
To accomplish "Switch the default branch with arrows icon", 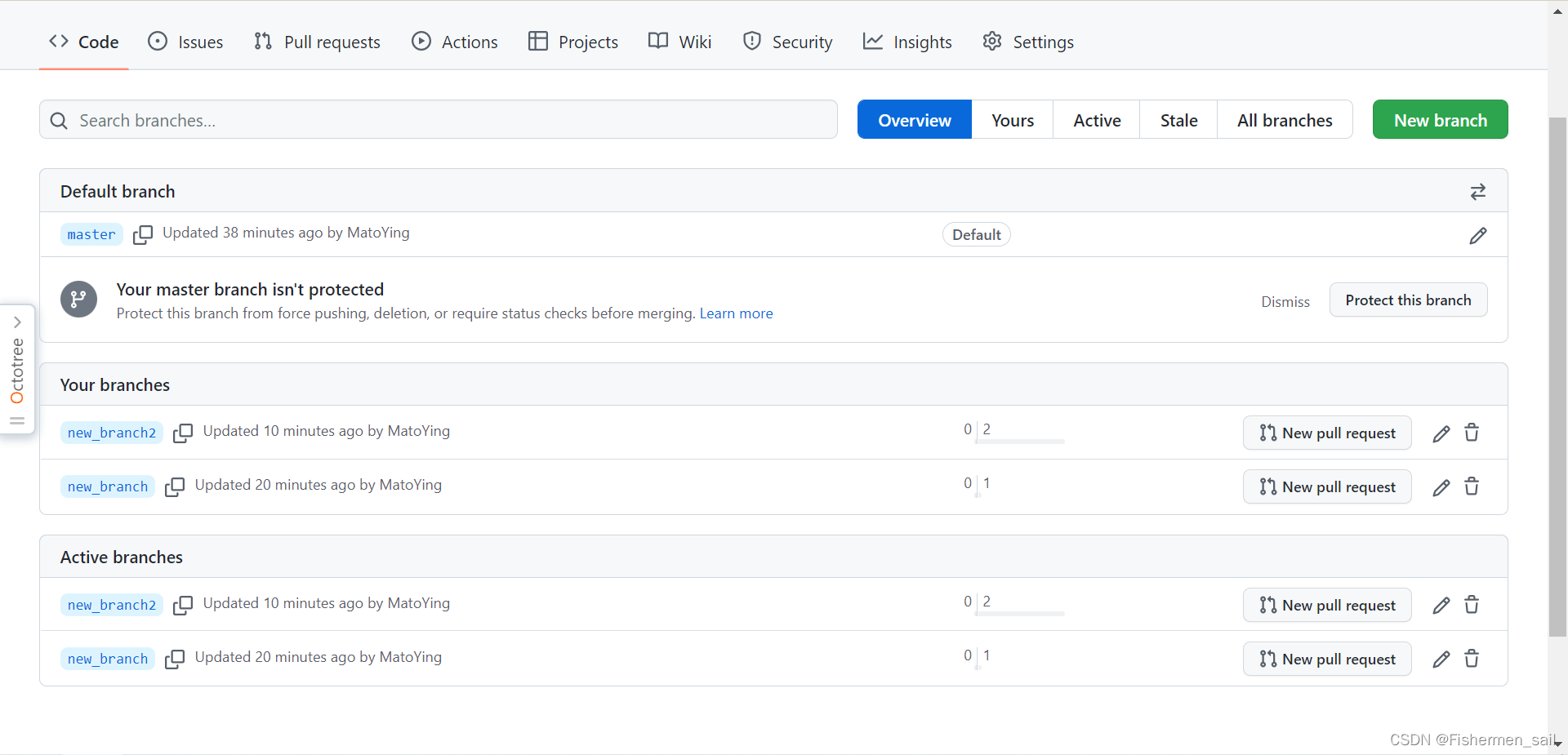I will click(x=1477, y=192).
